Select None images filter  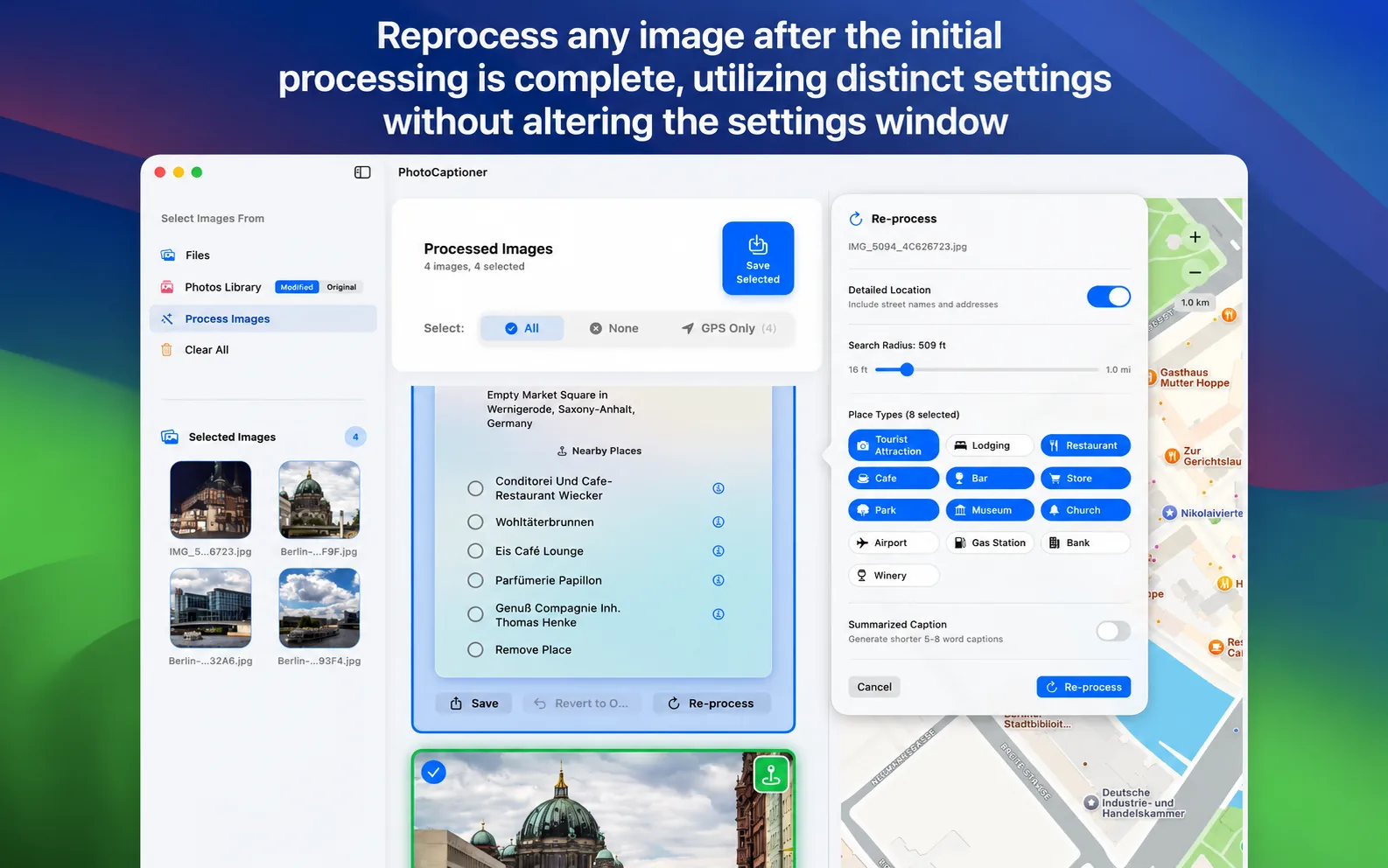(613, 328)
